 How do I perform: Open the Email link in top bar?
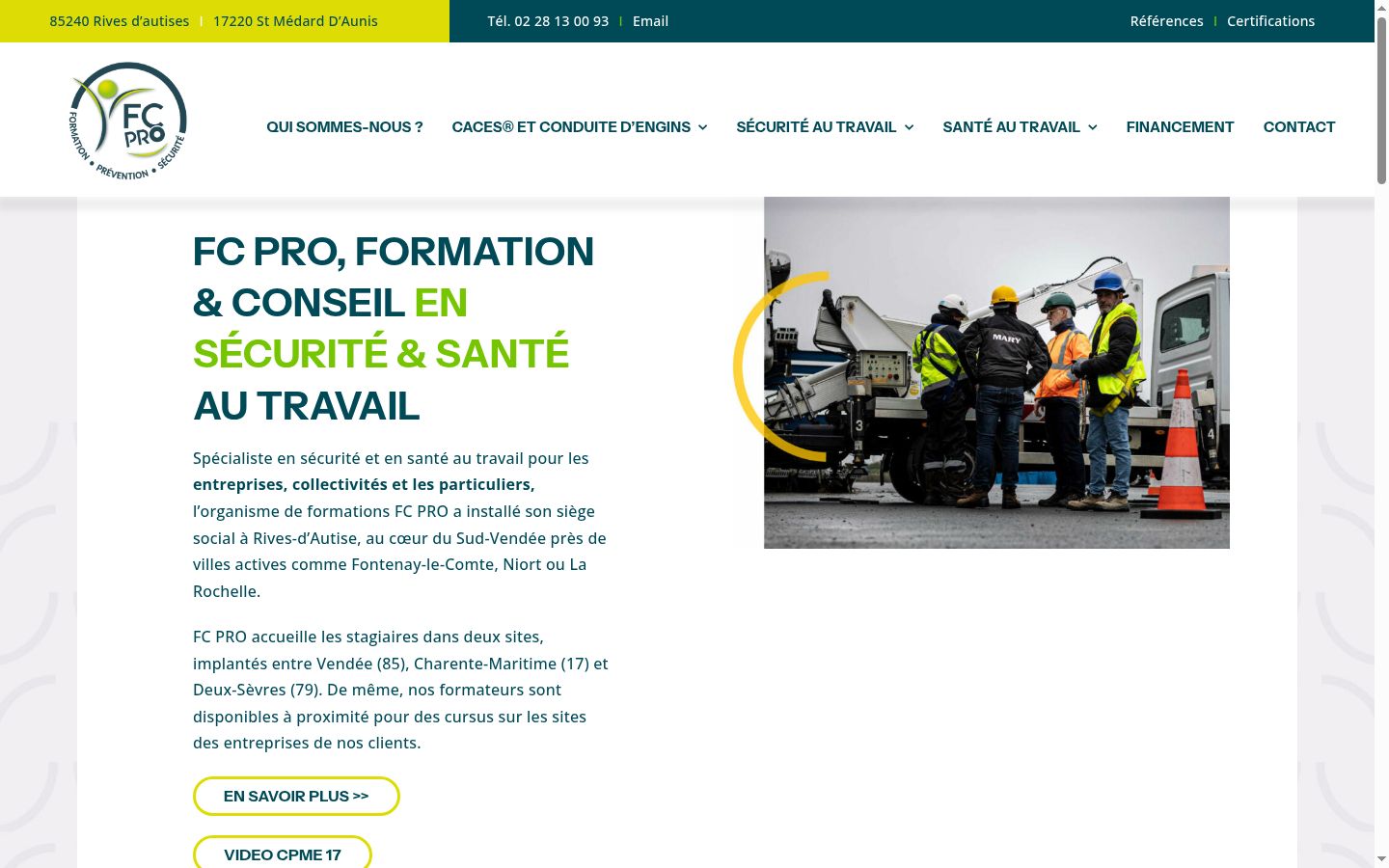650,21
